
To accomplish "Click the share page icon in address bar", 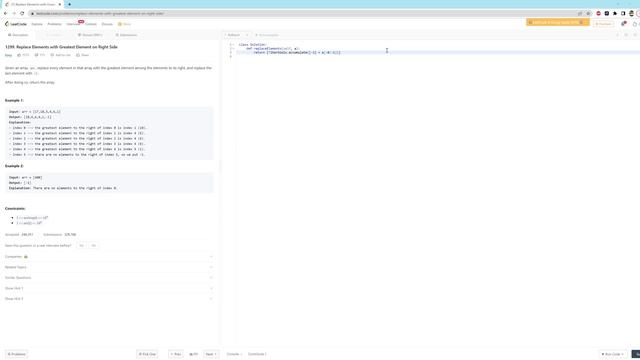I will pos(580,13).
